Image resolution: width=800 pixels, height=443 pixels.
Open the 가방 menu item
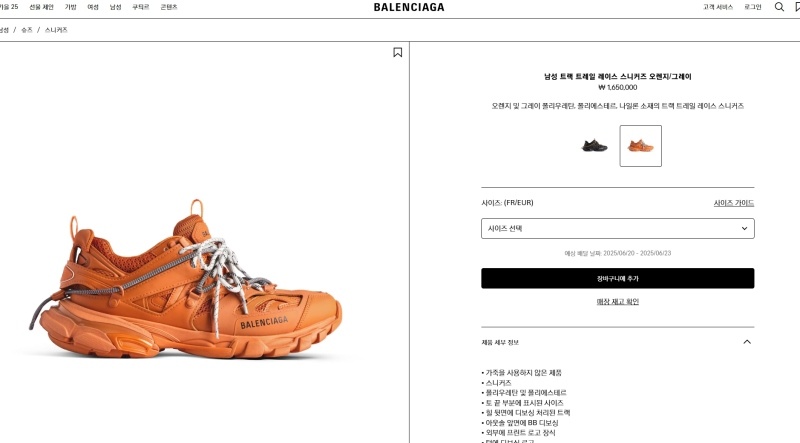click(70, 7)
